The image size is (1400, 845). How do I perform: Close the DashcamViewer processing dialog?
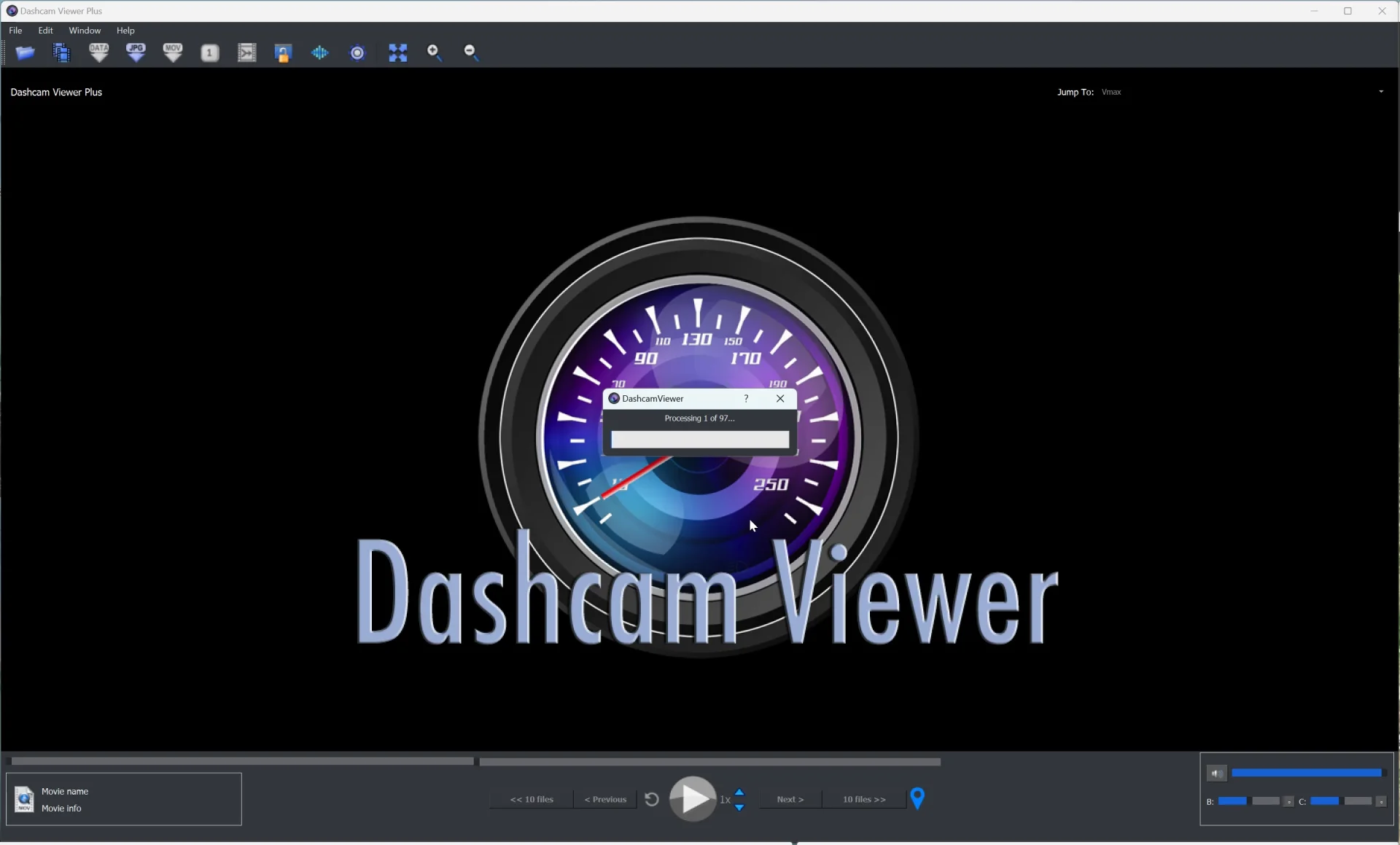780,398
